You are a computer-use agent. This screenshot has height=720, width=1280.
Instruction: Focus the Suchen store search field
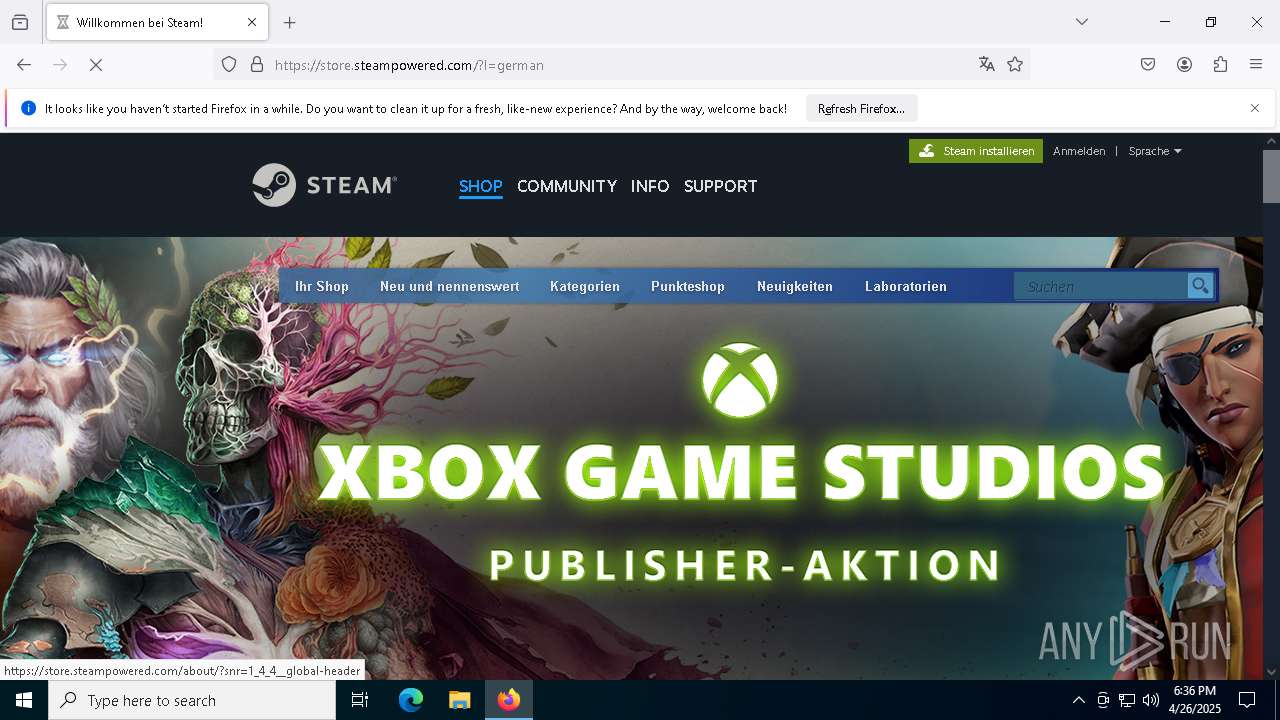pos(1100,286)
